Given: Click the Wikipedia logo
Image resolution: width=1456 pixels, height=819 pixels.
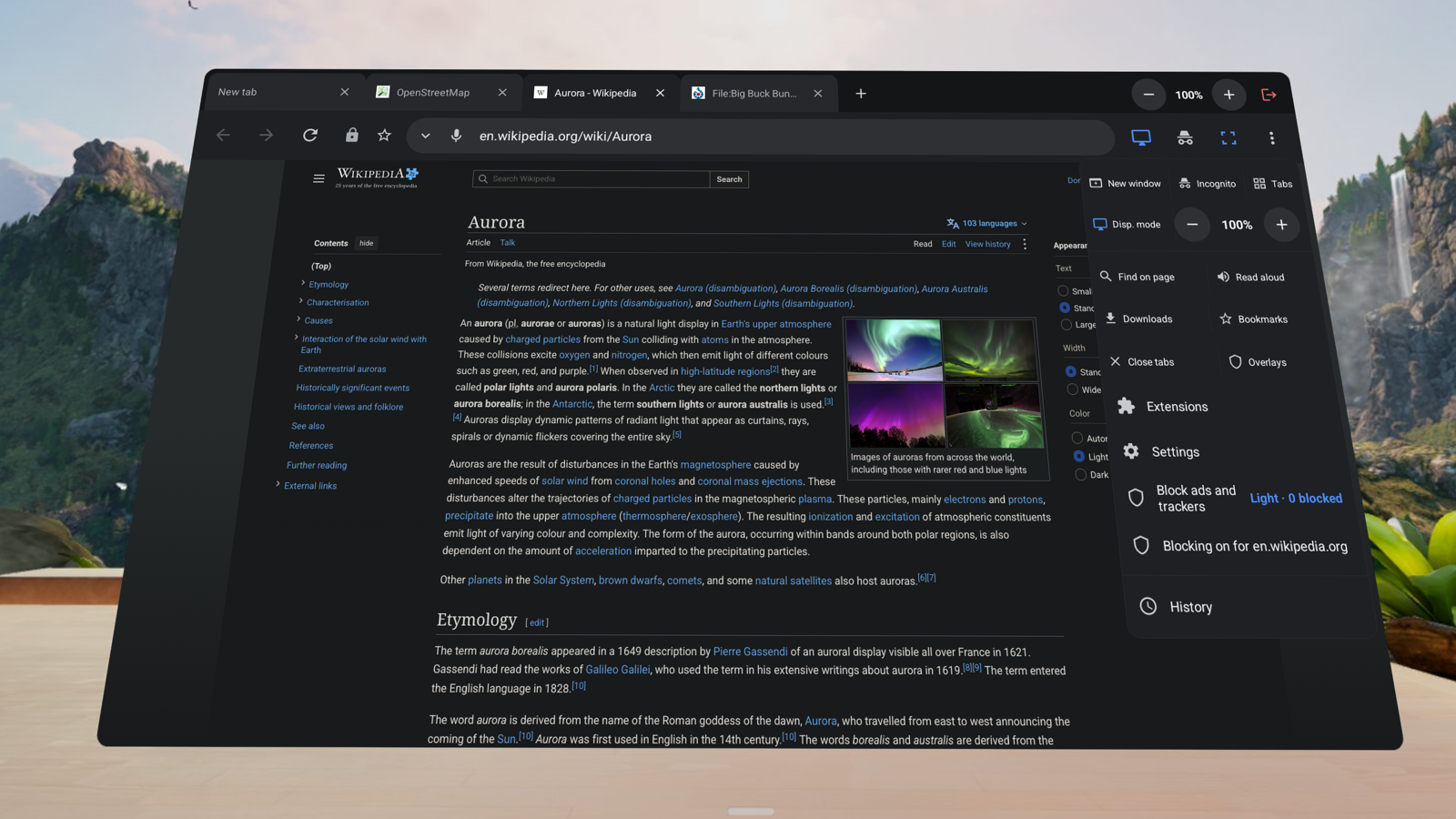Looking at the screenshot, I should coord(378,177).
